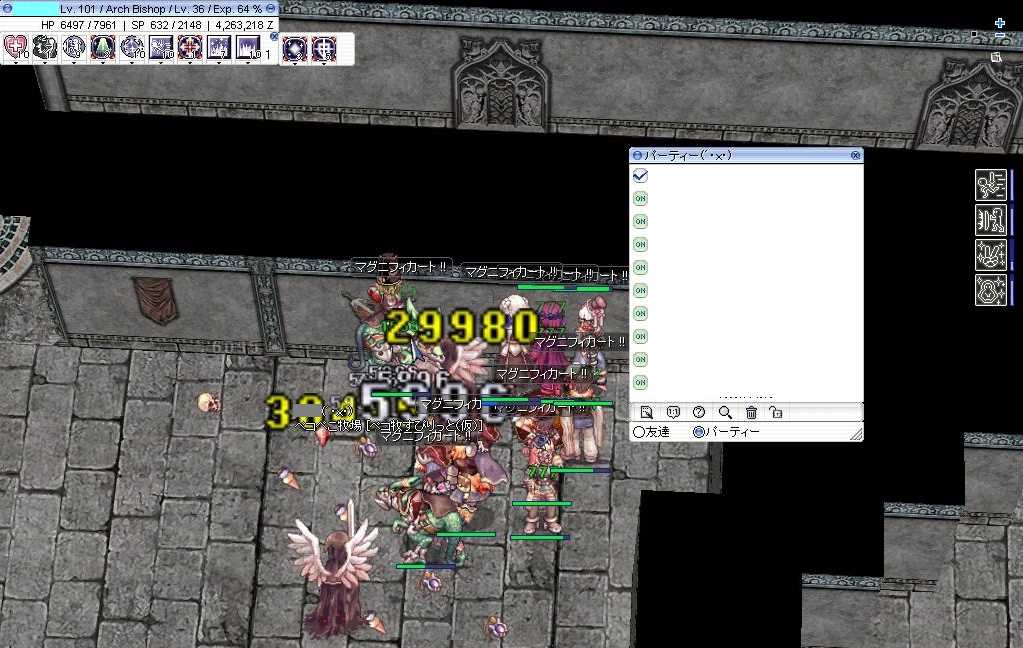Screen dimensions: 1023x648
Task: Use the round swirling-sparkle skill icon
Action: (x=132, y=48)
